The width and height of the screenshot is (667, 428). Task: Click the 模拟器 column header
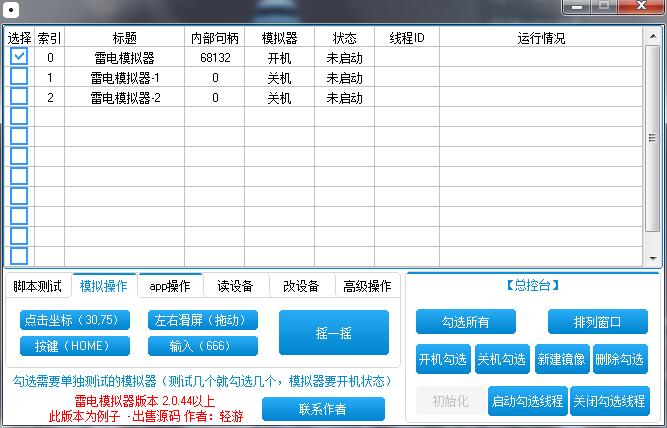pyautogui.click(x=279, y=38)
